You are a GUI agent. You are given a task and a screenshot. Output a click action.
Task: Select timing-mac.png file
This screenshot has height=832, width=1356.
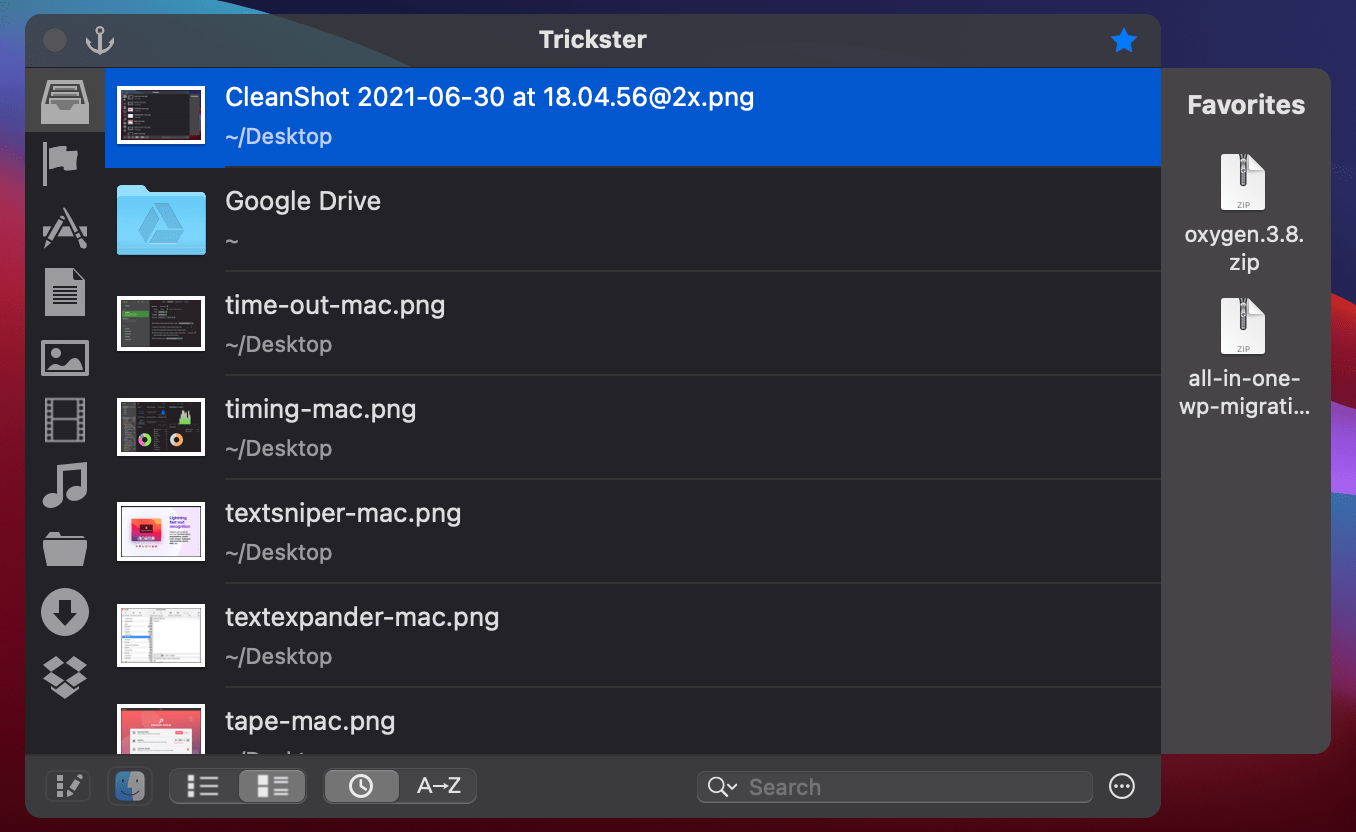click(x=633, y=427)
